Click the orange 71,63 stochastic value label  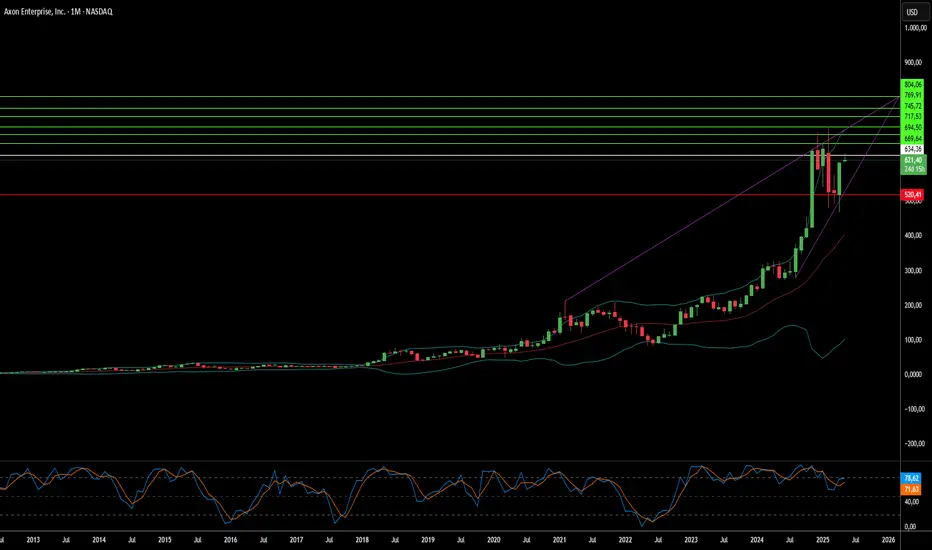coord(911,489)
